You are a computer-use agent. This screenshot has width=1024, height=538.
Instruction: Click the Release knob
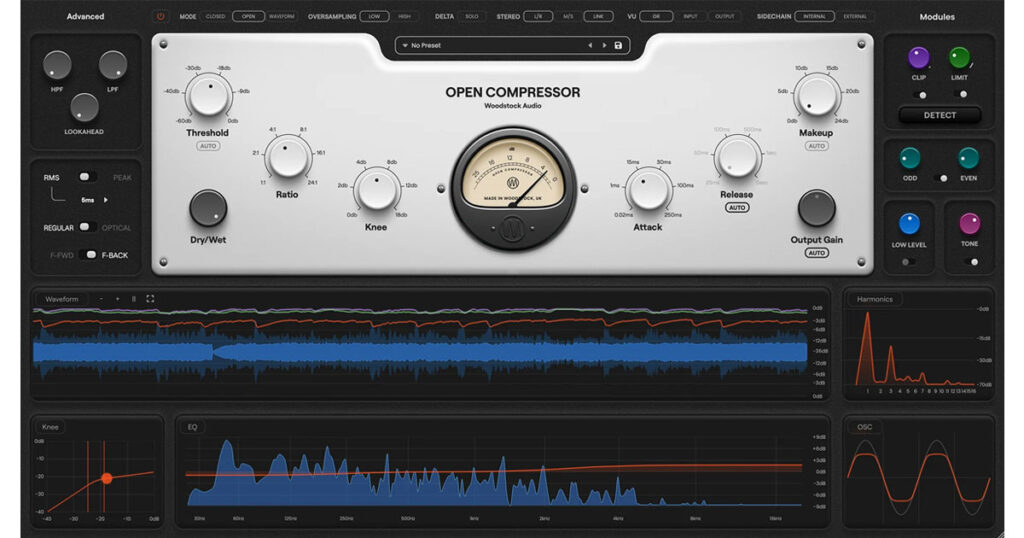click(x=737, y=157)
